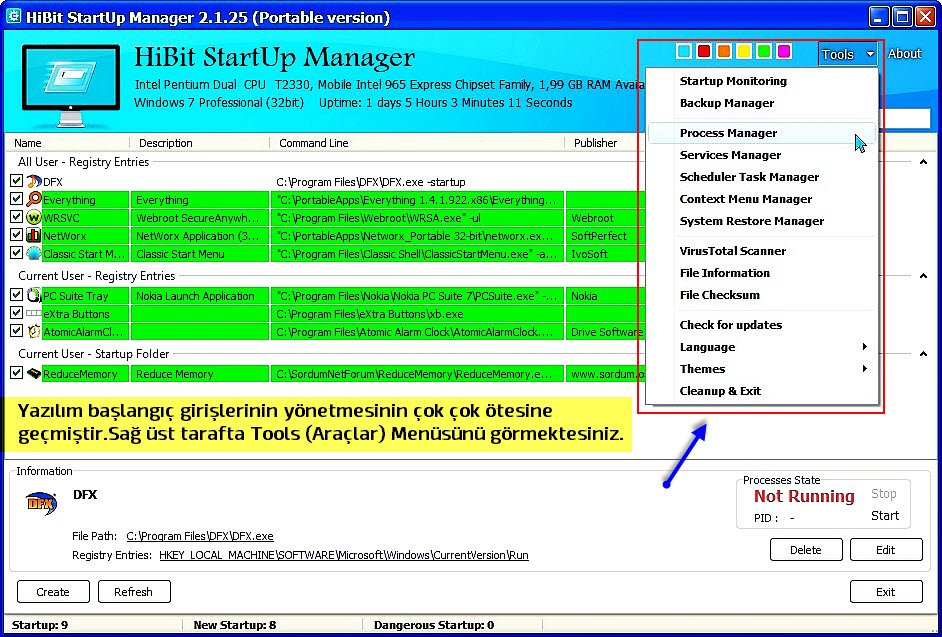Click the AtomicAlarmClock clock icon
Viewport: 942px width, 637px height.
tap(34, 332)
